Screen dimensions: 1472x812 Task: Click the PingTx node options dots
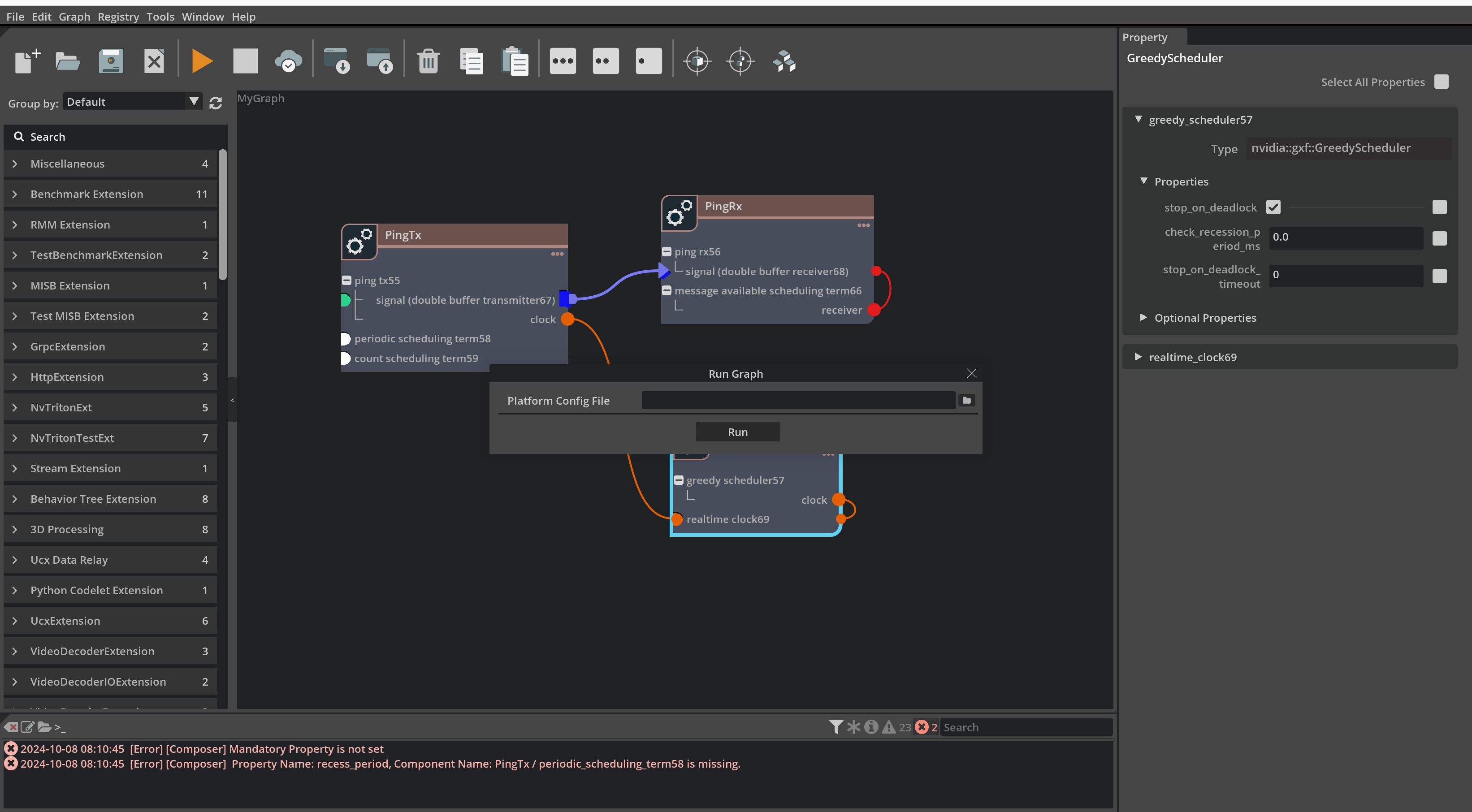(x=557, y=254)
